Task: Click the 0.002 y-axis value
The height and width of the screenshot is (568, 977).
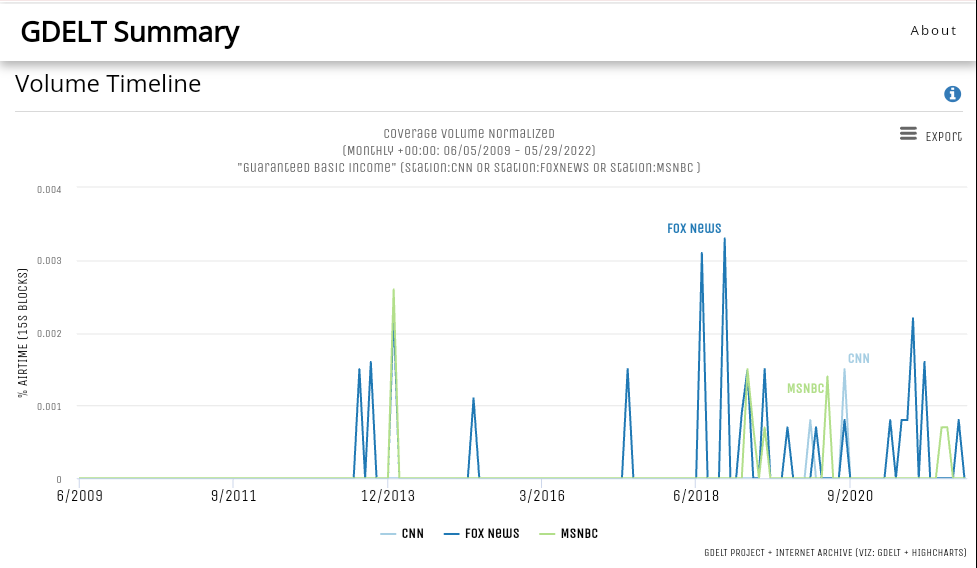Action: click(49, 334)
